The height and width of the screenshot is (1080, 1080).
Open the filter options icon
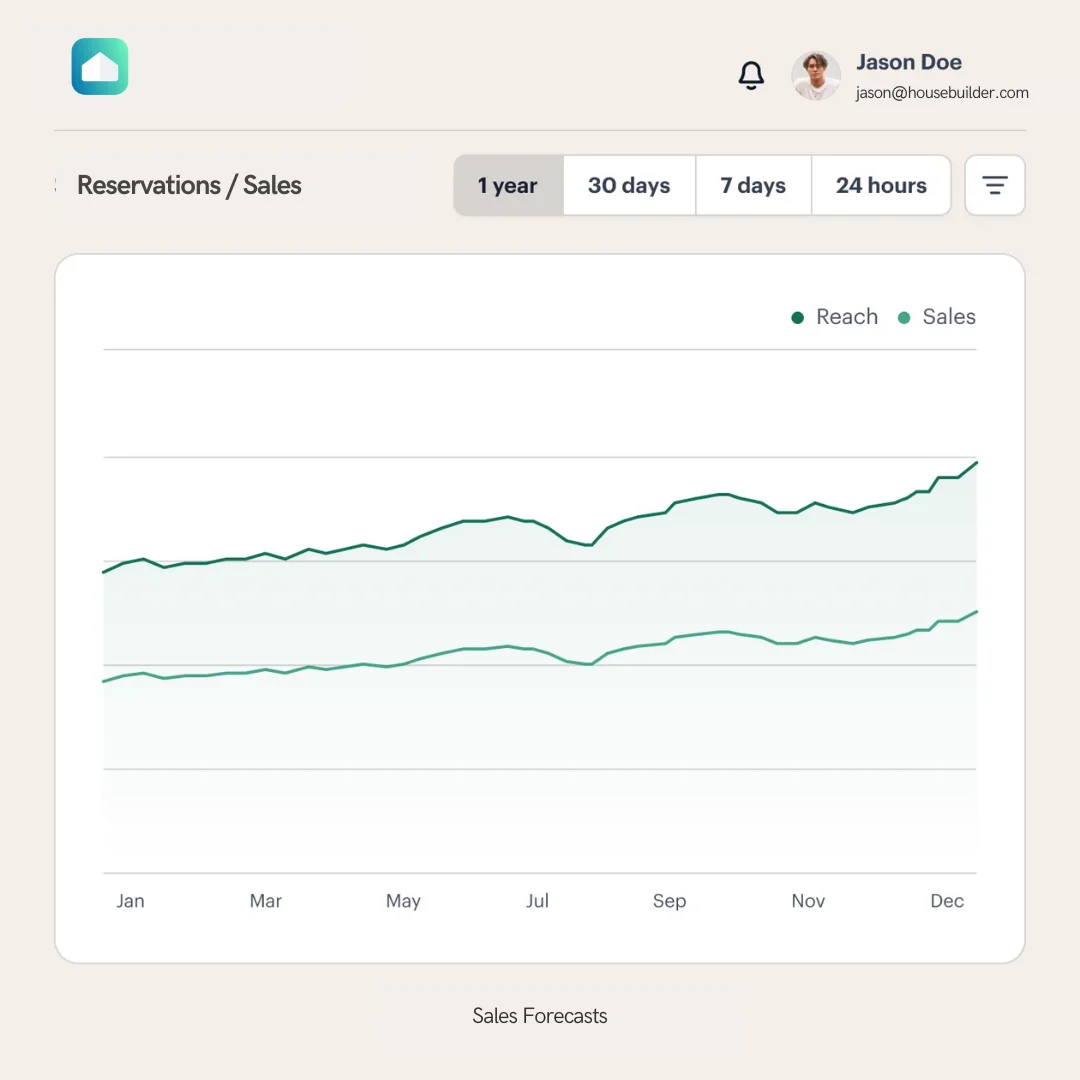click(x=994, y=185)
